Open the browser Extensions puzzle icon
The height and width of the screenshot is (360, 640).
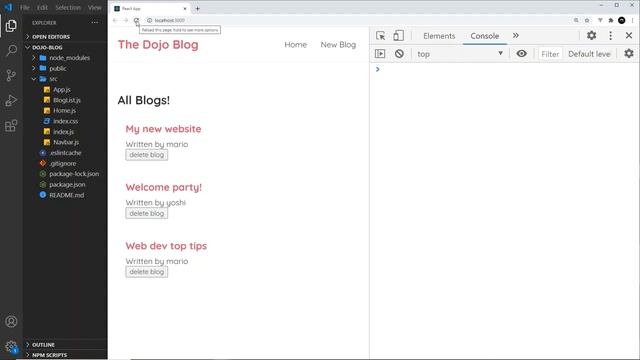pos(611,20)
